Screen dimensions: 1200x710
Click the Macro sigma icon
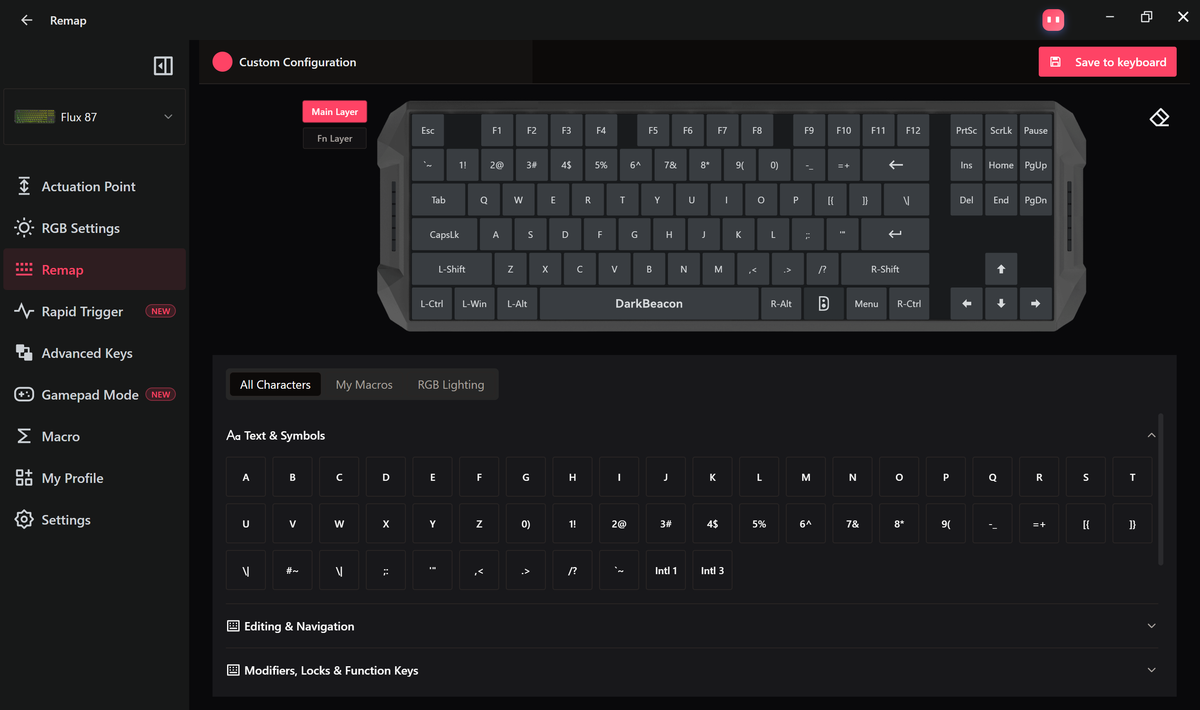[24, 436]
